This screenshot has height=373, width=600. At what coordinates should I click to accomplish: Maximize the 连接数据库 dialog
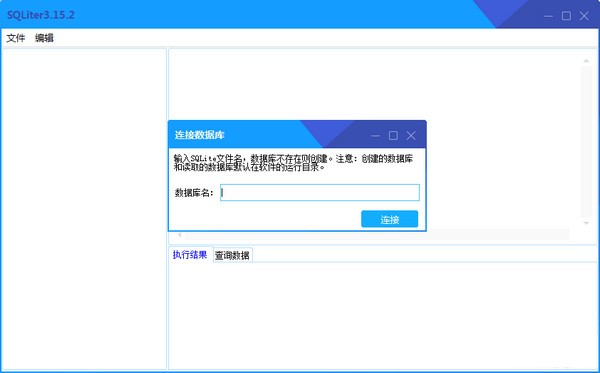(x=393, y=135)
